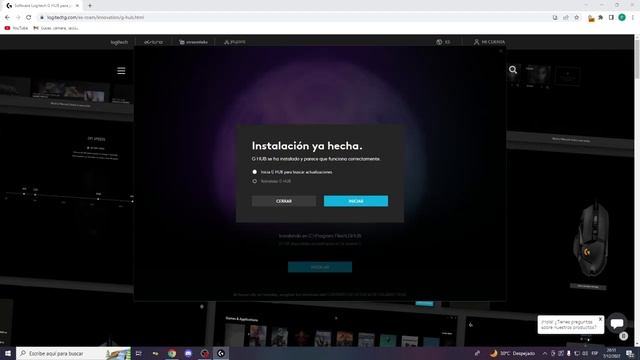The width and height of the screenshot is (640, 360).
Task: Open Windows Start menu
Action: click(x=7, y=353)
